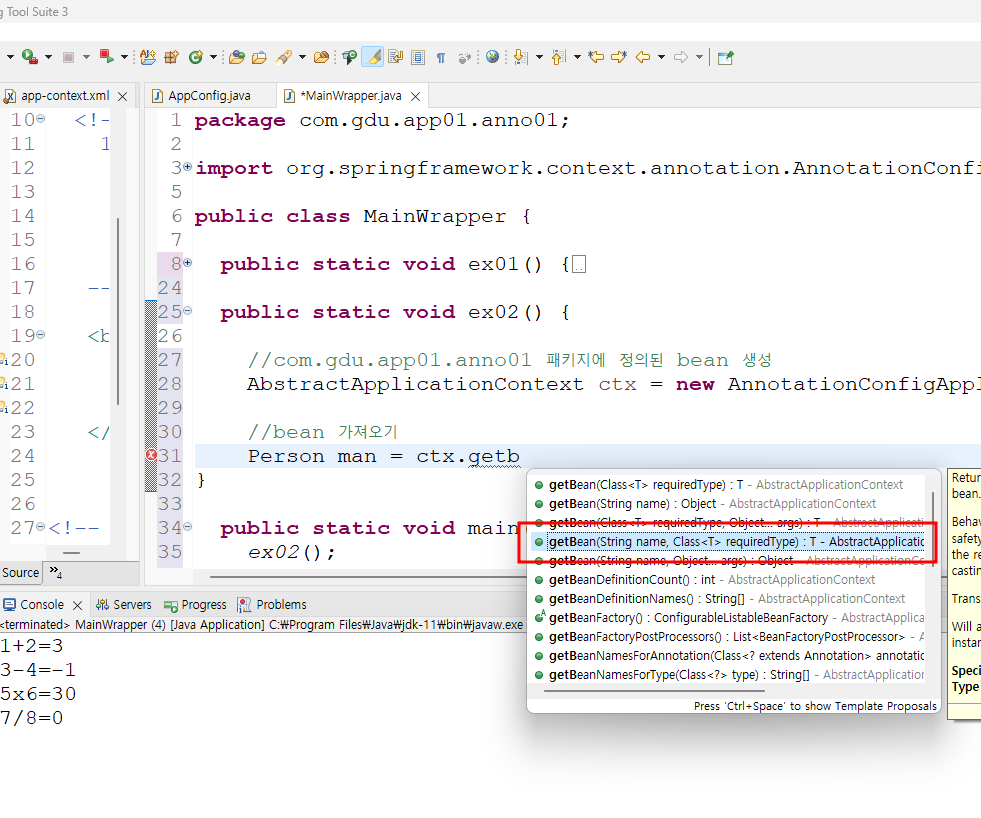The height and width of the screenshot is (818, 981).
Task: Click the globe Web Browser icon
Action: [x=492, y=57]
